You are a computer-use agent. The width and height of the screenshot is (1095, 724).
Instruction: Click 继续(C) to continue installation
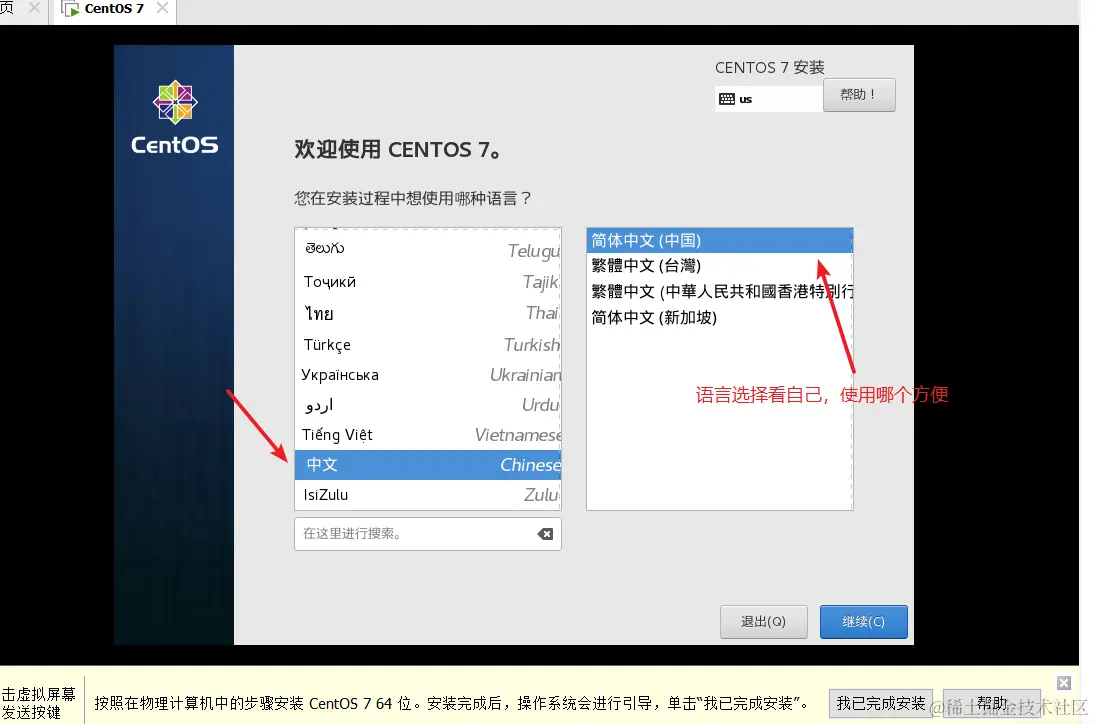863,621
